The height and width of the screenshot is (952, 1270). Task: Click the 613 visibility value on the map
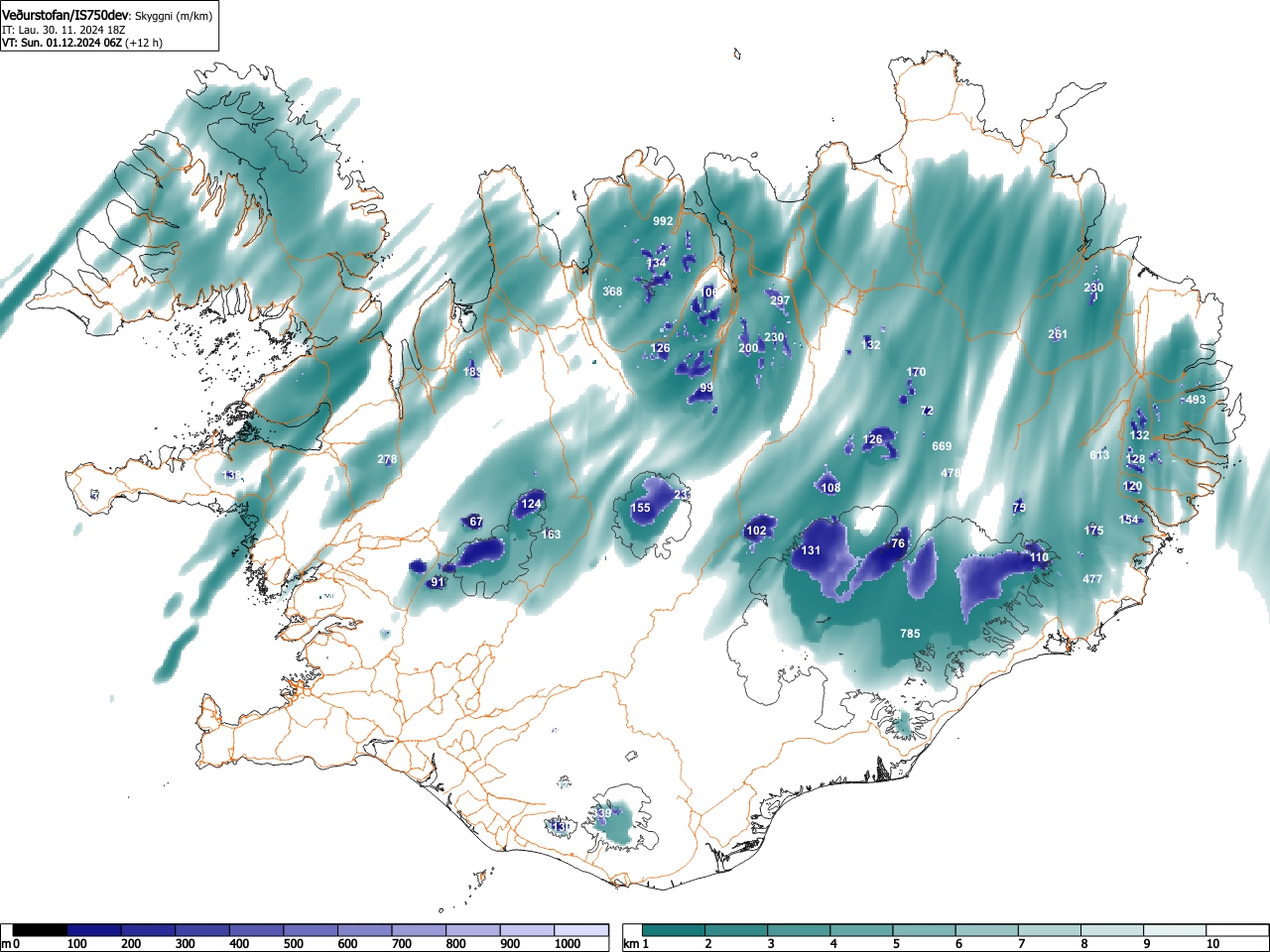pyautogui.click(x=1099, y=455)
